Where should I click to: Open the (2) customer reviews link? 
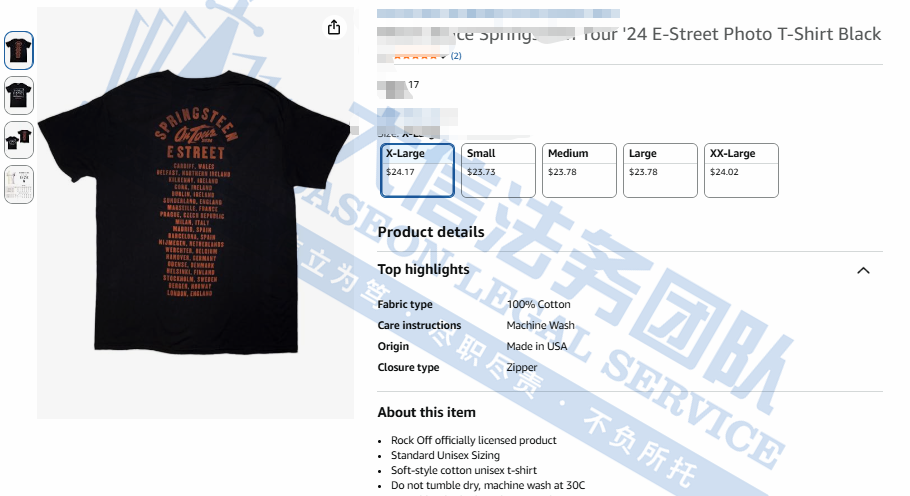(x=456, y=56)
